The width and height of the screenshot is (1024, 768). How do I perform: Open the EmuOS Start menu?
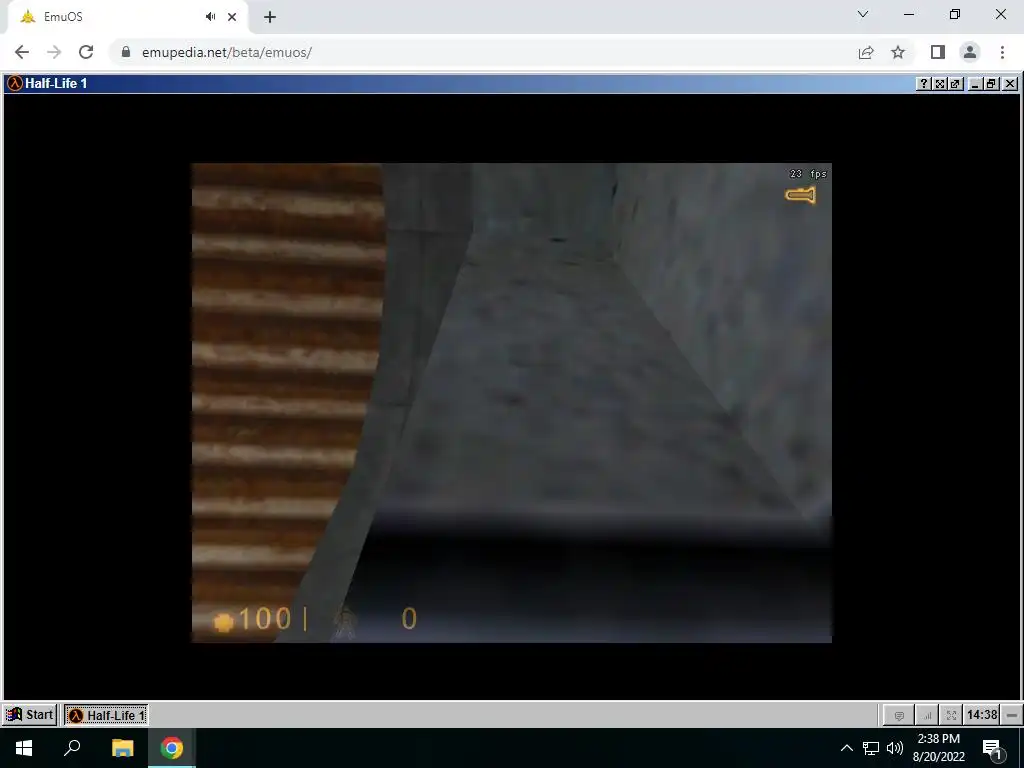(x=30, y=715)
